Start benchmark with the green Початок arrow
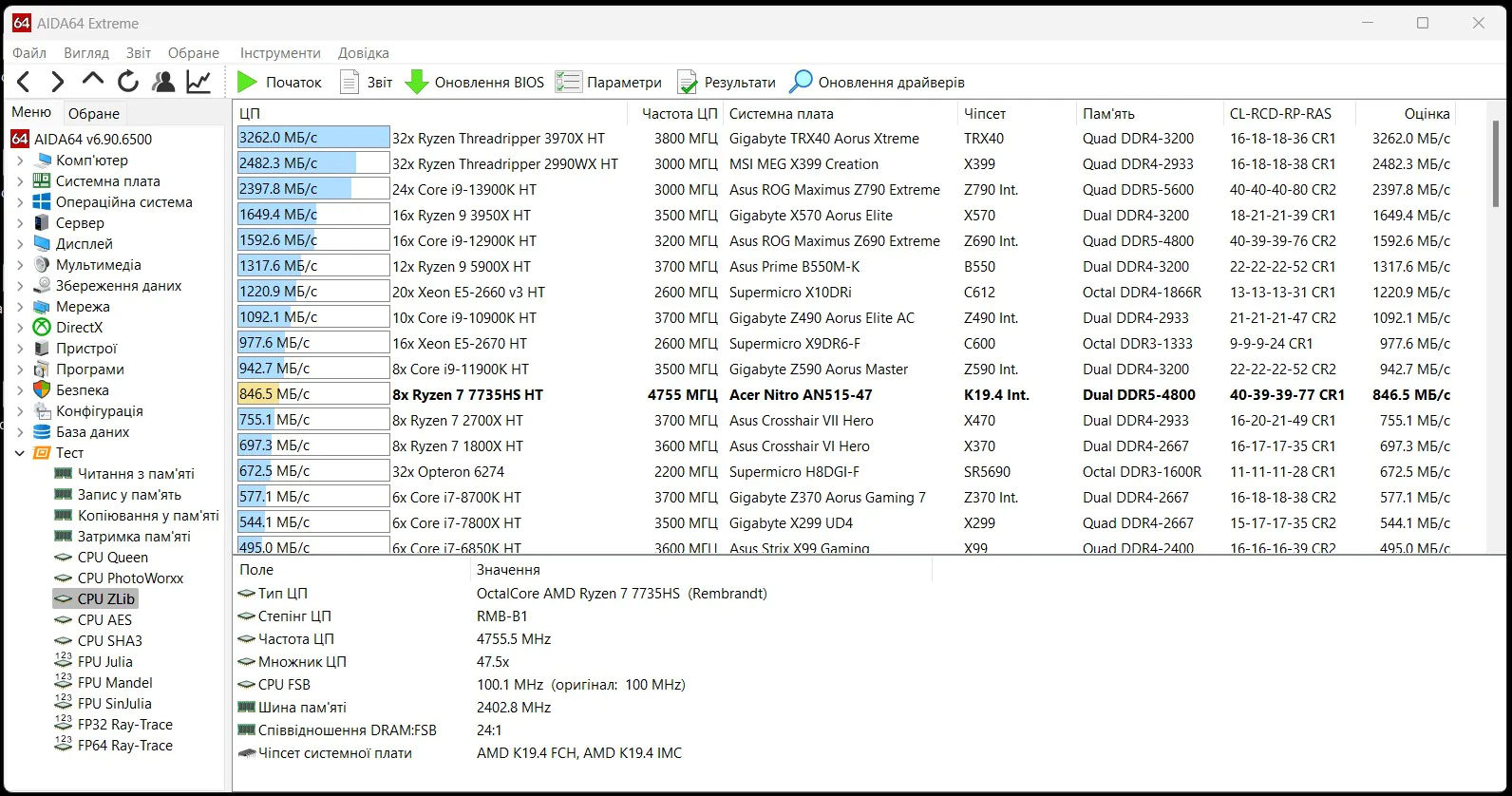 [248, 83]
